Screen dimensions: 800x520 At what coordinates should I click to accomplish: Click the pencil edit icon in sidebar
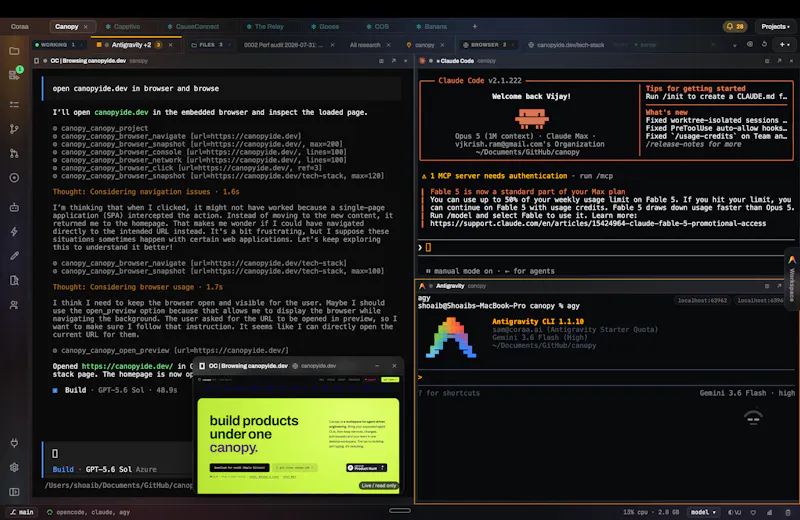[x=14, y=256]
